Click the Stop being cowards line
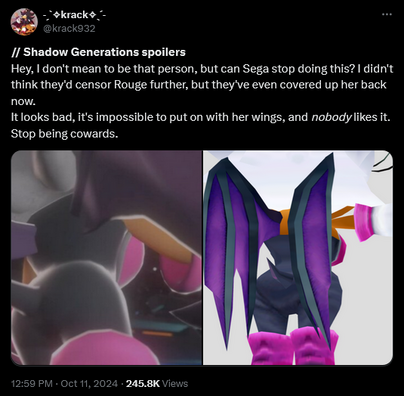Screen dimensions: 404x396 click(65, 134)
